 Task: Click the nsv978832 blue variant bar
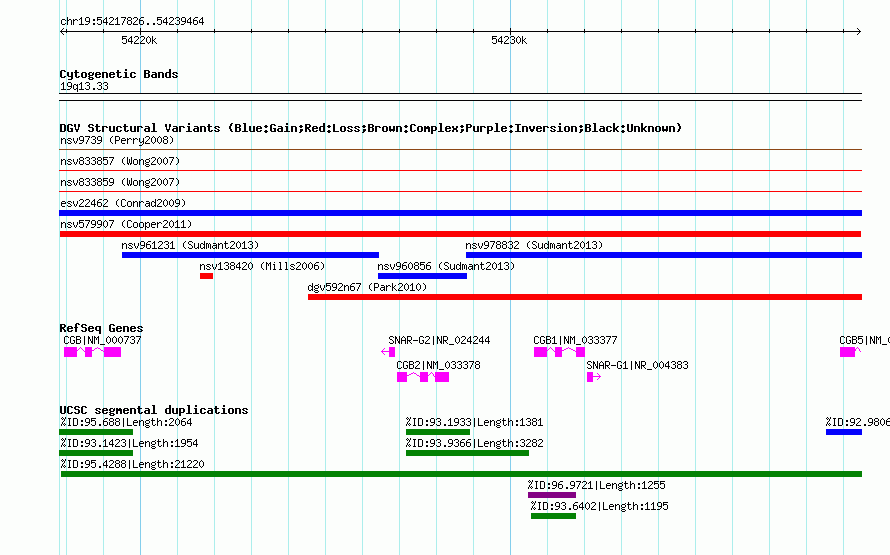[x=664, y=255]
